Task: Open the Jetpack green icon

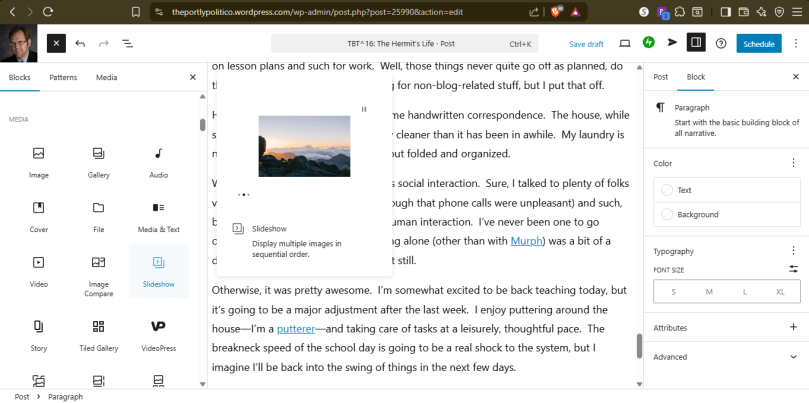Action: 648,44
